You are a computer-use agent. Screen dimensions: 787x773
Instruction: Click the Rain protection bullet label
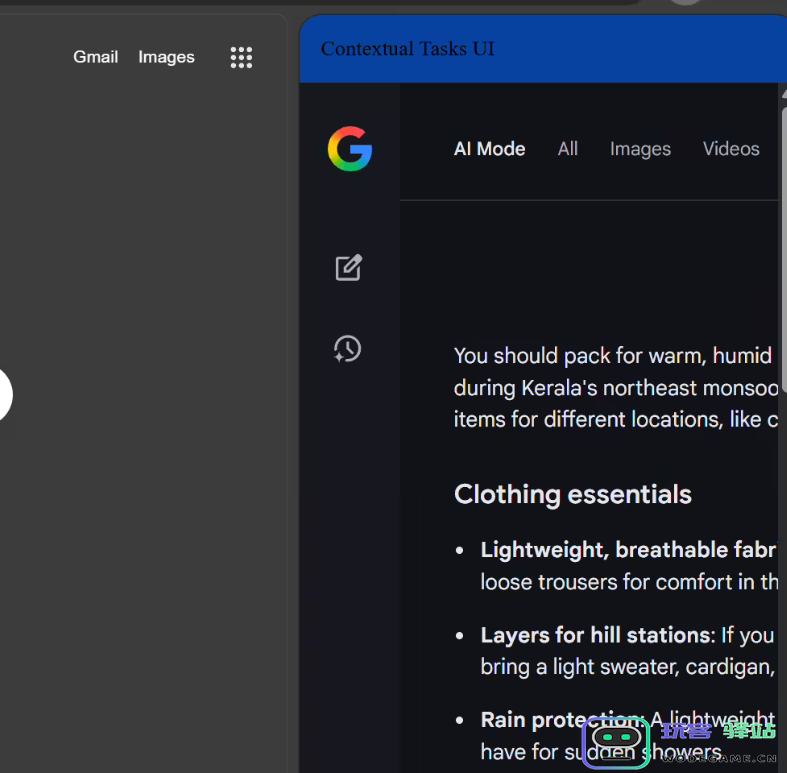[x=561, y=720]
